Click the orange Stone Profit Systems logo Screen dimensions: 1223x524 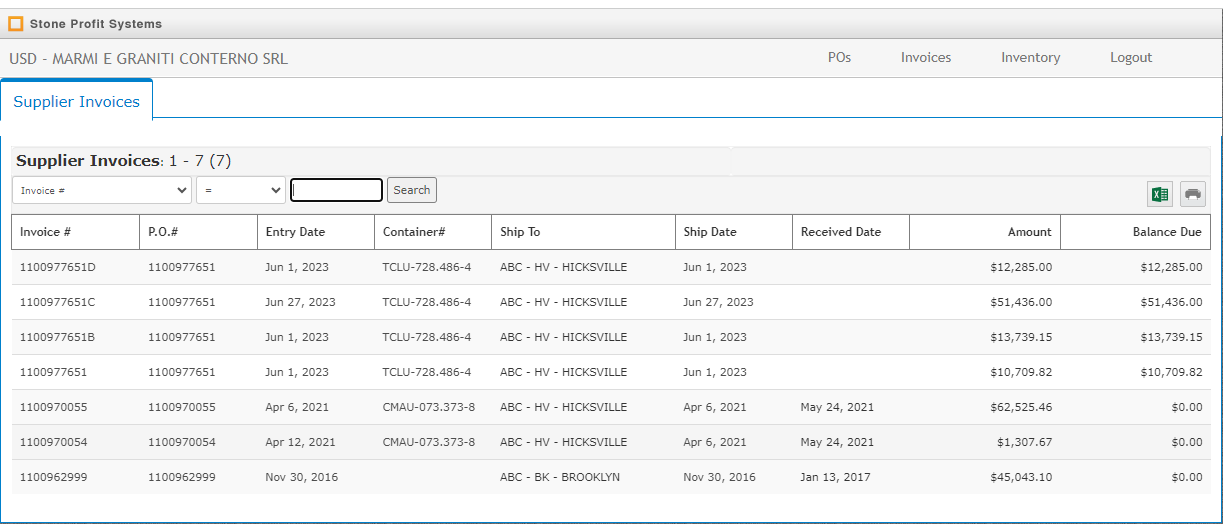16,24
